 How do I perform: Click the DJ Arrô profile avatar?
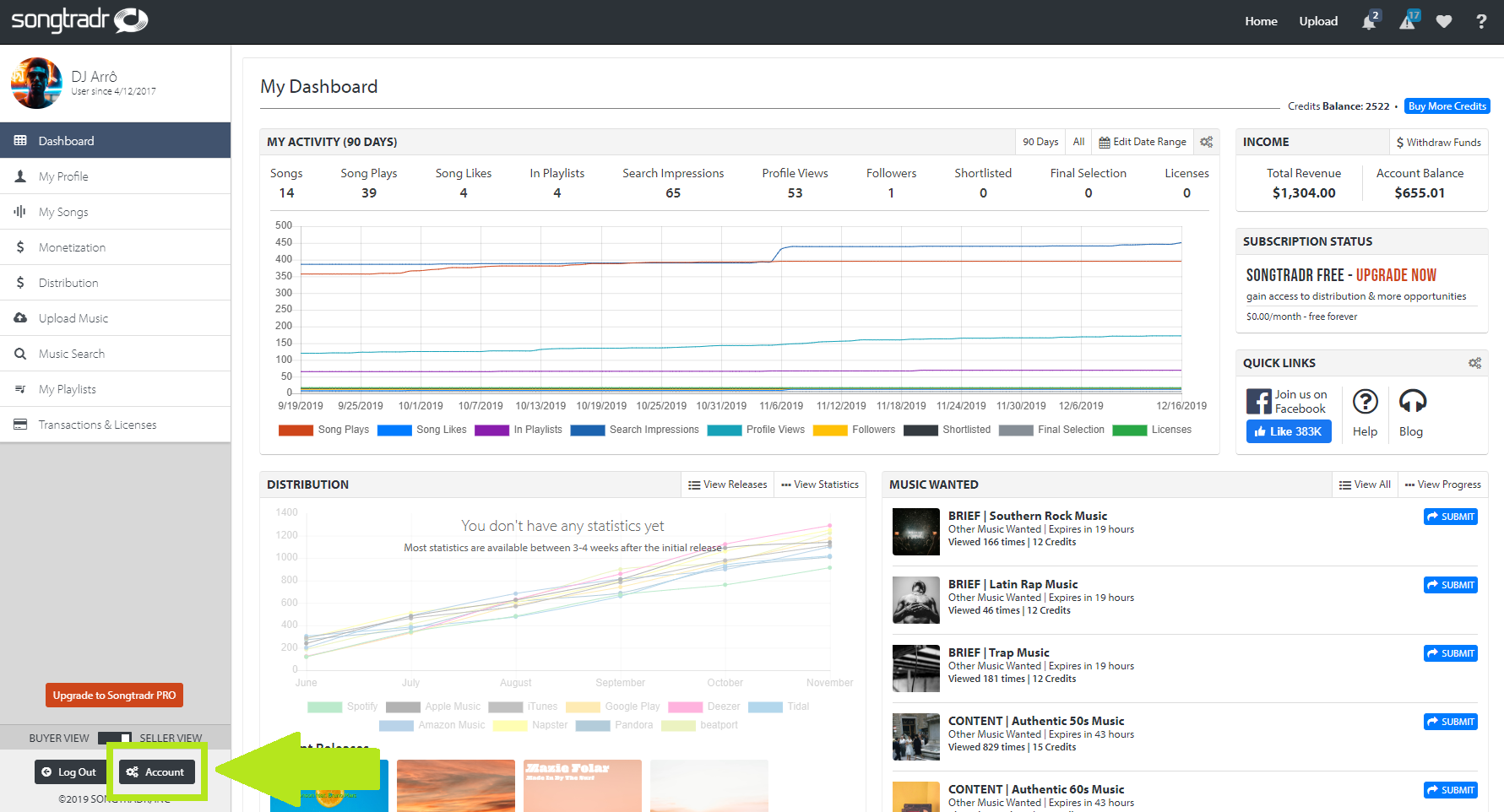tap(36, 83)
